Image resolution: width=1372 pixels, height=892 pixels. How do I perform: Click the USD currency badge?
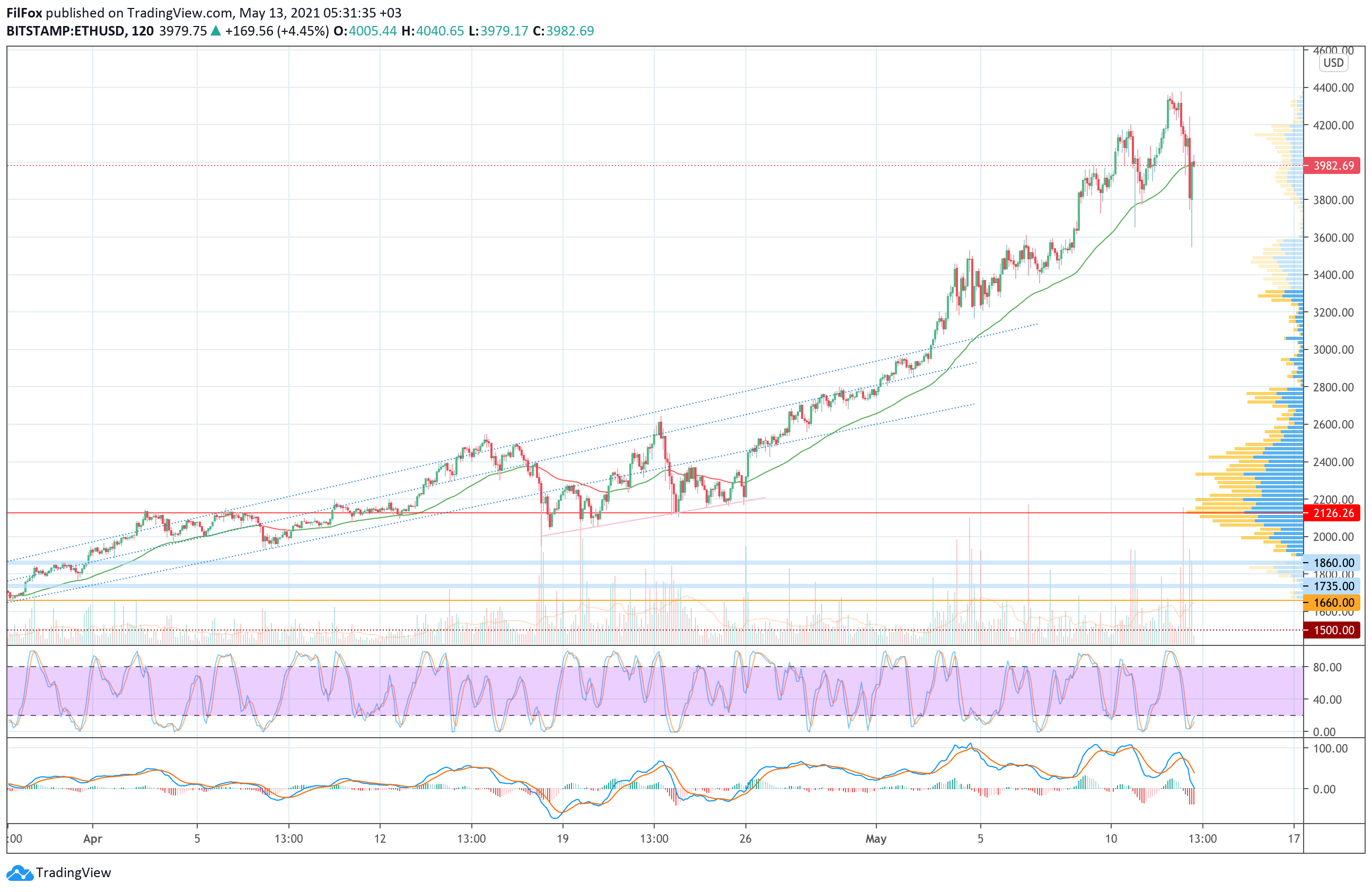(1333, 63)
